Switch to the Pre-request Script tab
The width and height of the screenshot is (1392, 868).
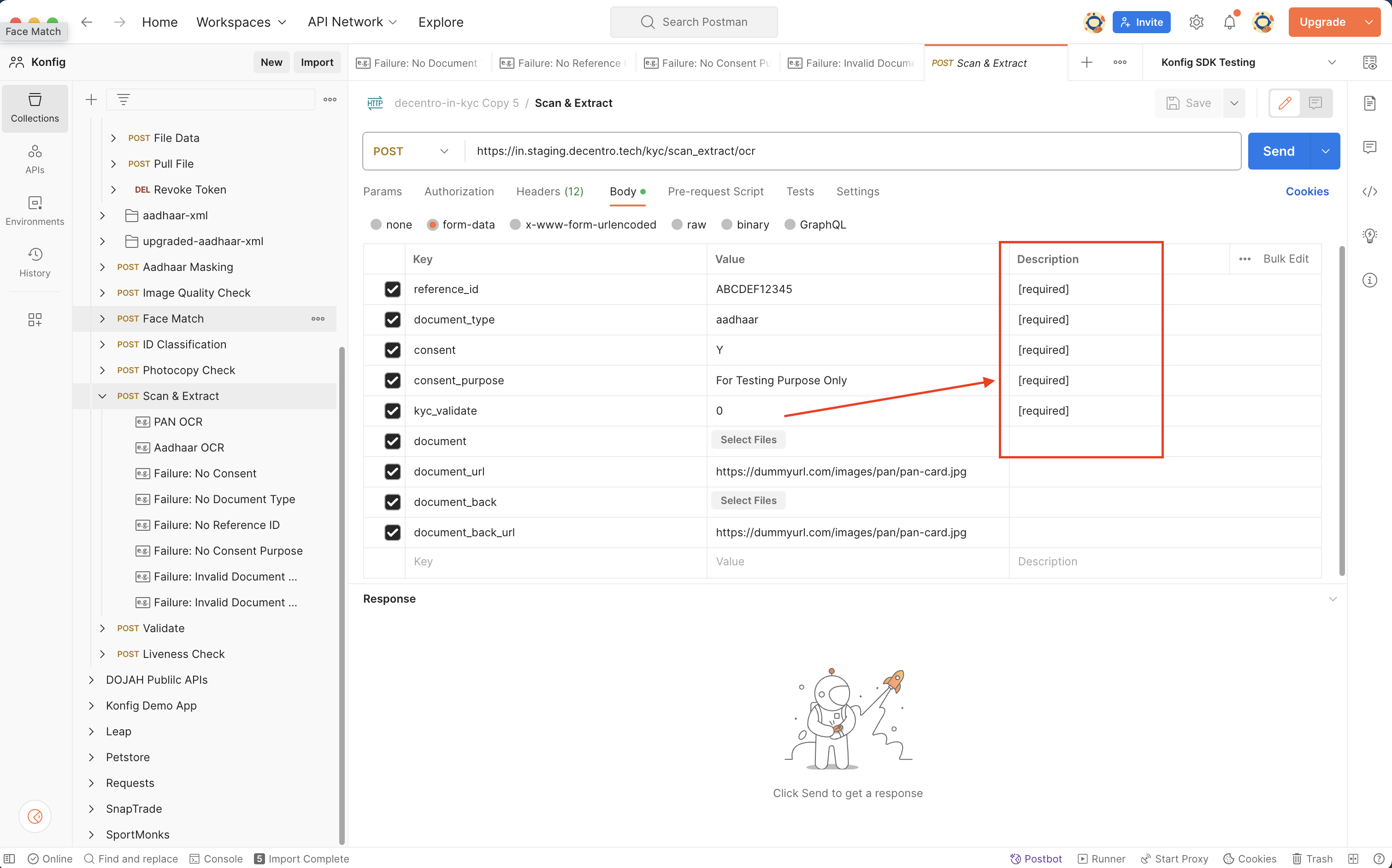click(x=715, y=191)
